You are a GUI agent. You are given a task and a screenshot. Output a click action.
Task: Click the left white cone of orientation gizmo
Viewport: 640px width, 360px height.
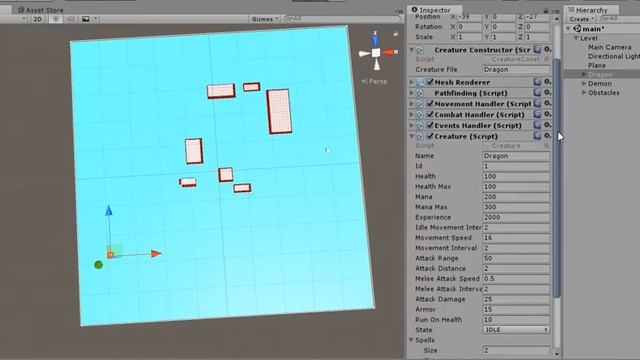coord(364,53)
